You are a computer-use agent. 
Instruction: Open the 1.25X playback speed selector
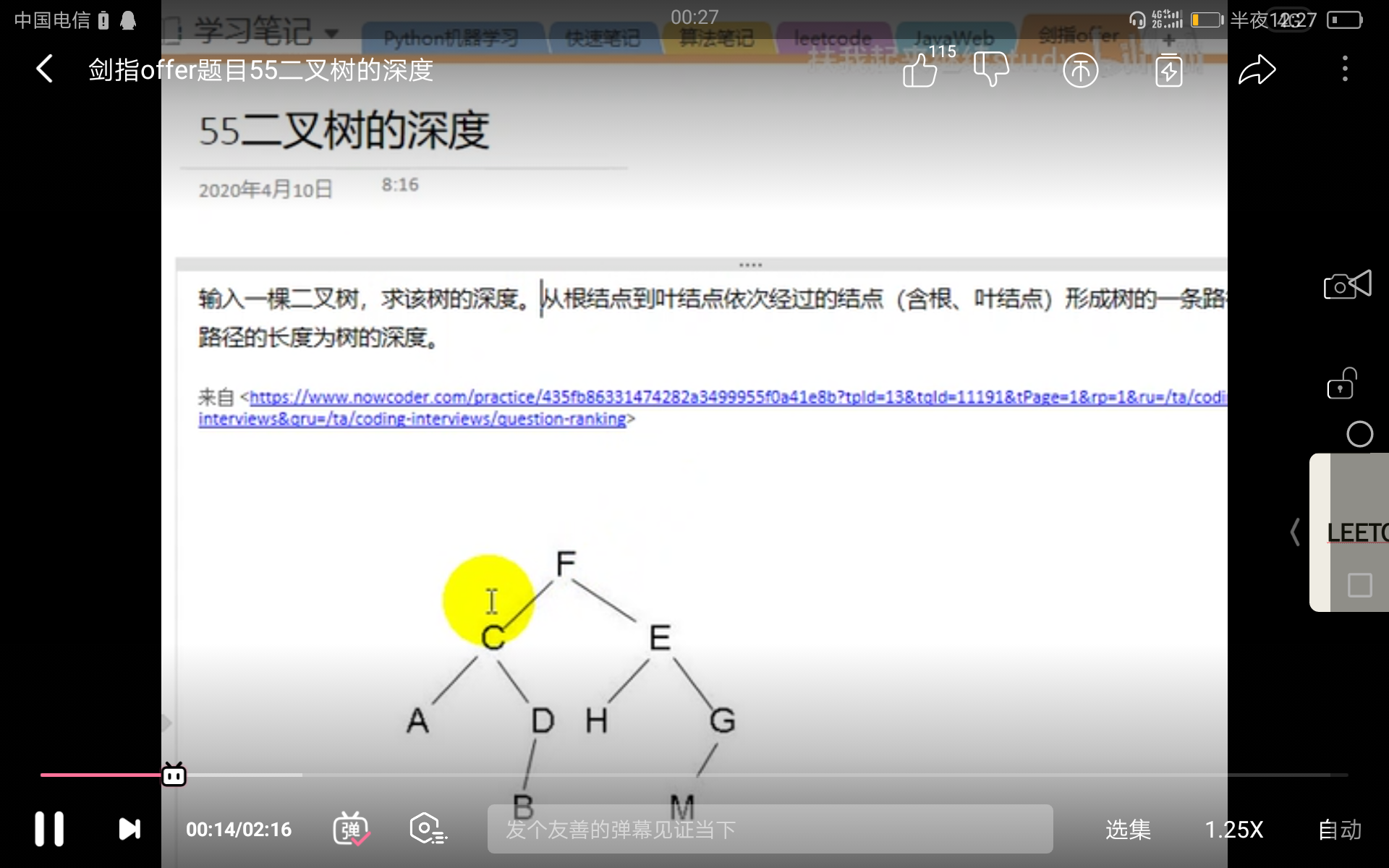(x=1234, y=830)
